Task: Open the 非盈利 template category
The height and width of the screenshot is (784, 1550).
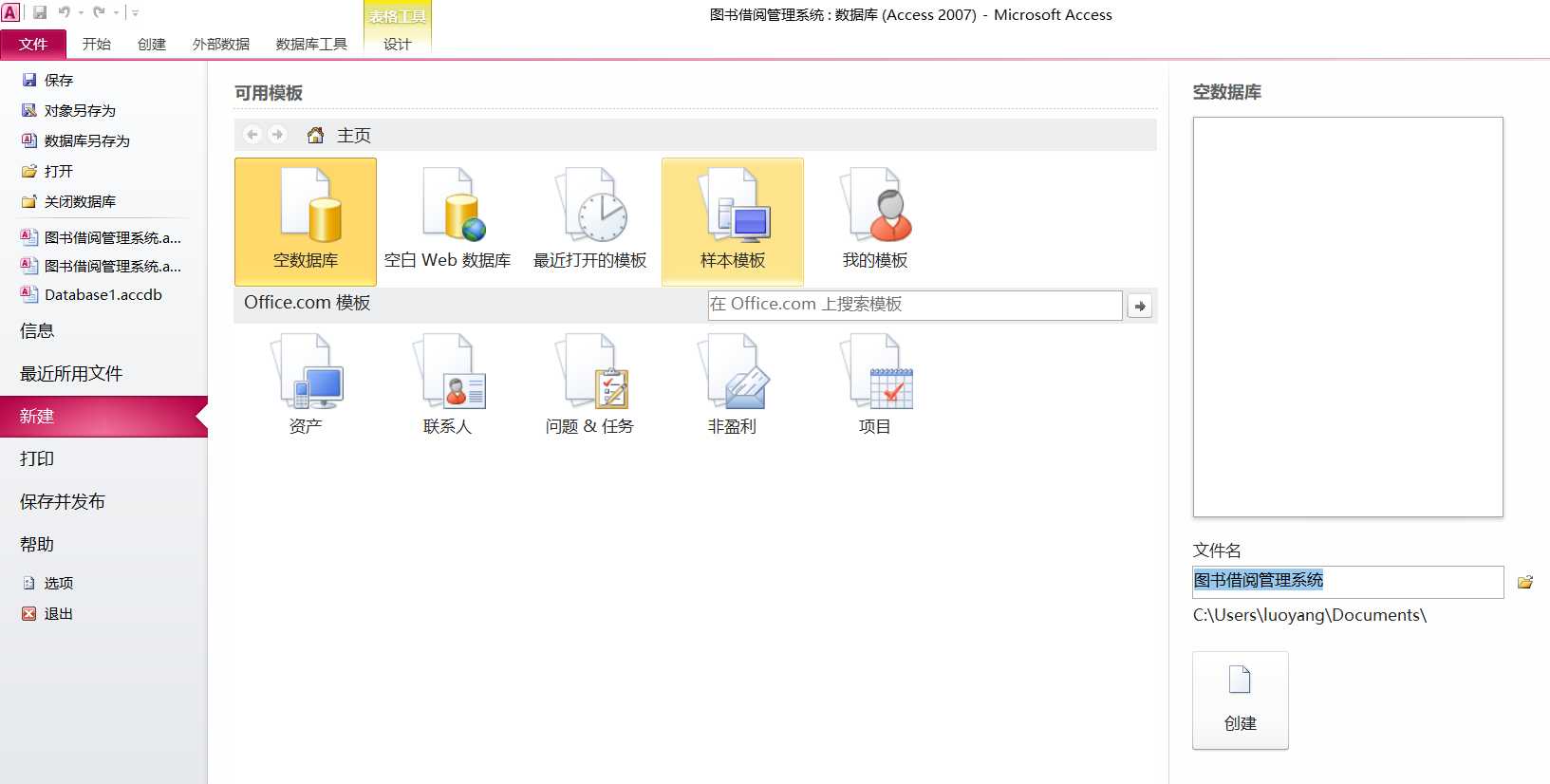Action: coord(733,384)
